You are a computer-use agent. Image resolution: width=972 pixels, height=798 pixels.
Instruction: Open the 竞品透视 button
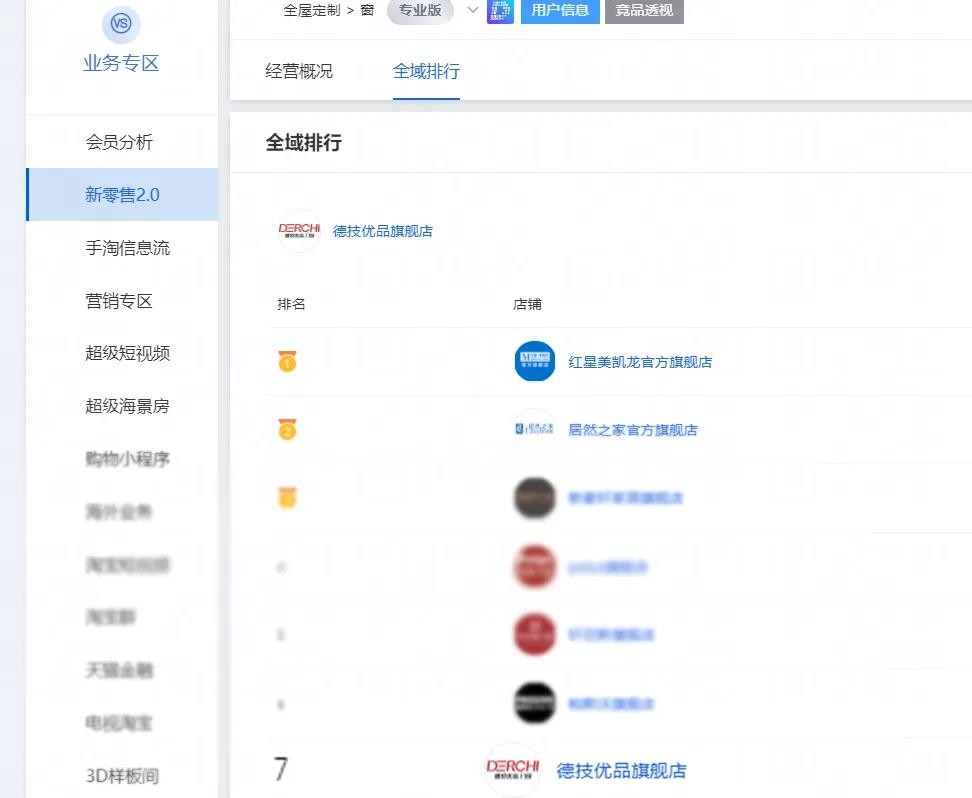coord(644,11)
